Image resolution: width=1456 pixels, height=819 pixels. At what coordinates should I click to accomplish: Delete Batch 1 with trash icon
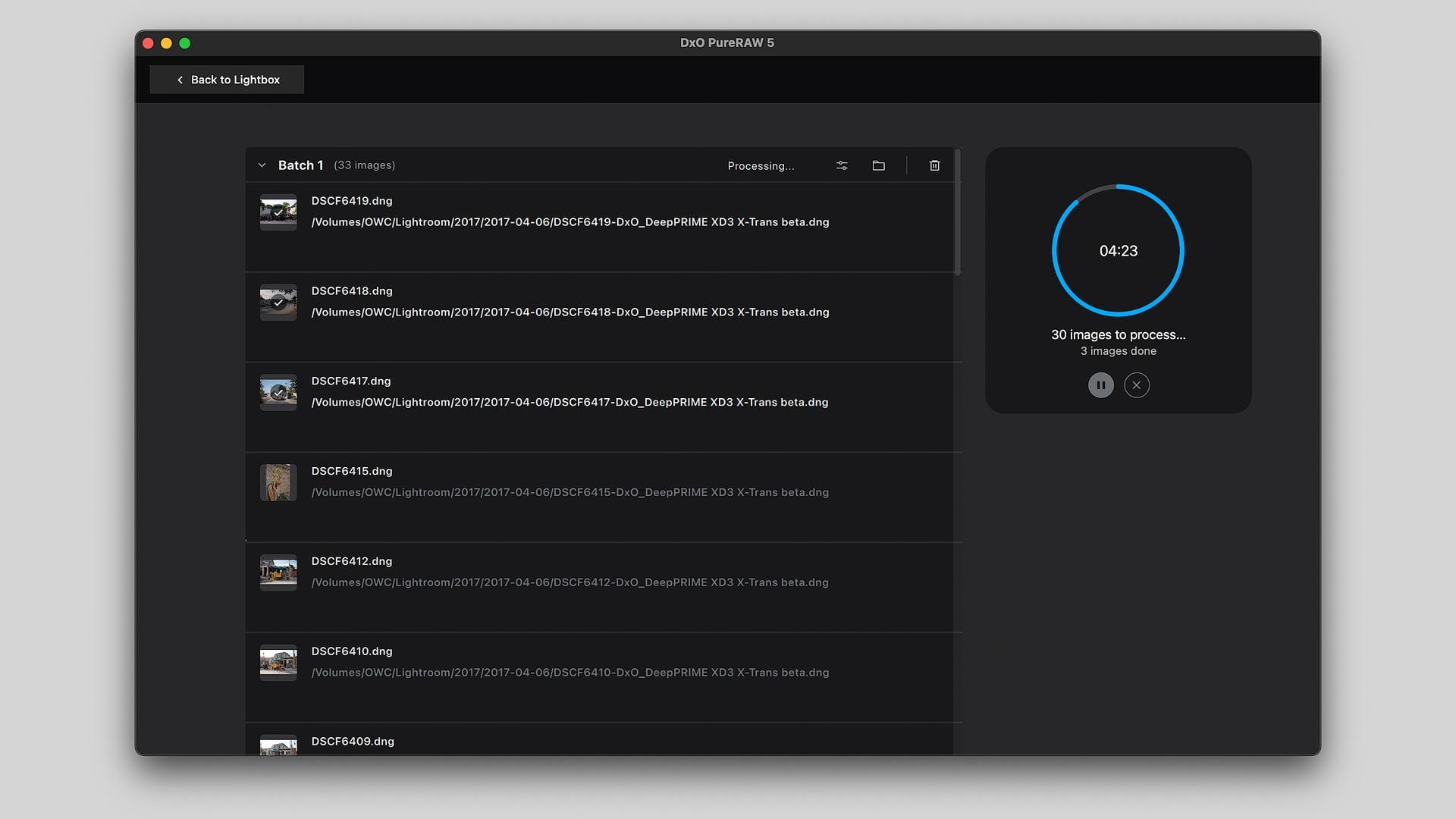(934, 165)
